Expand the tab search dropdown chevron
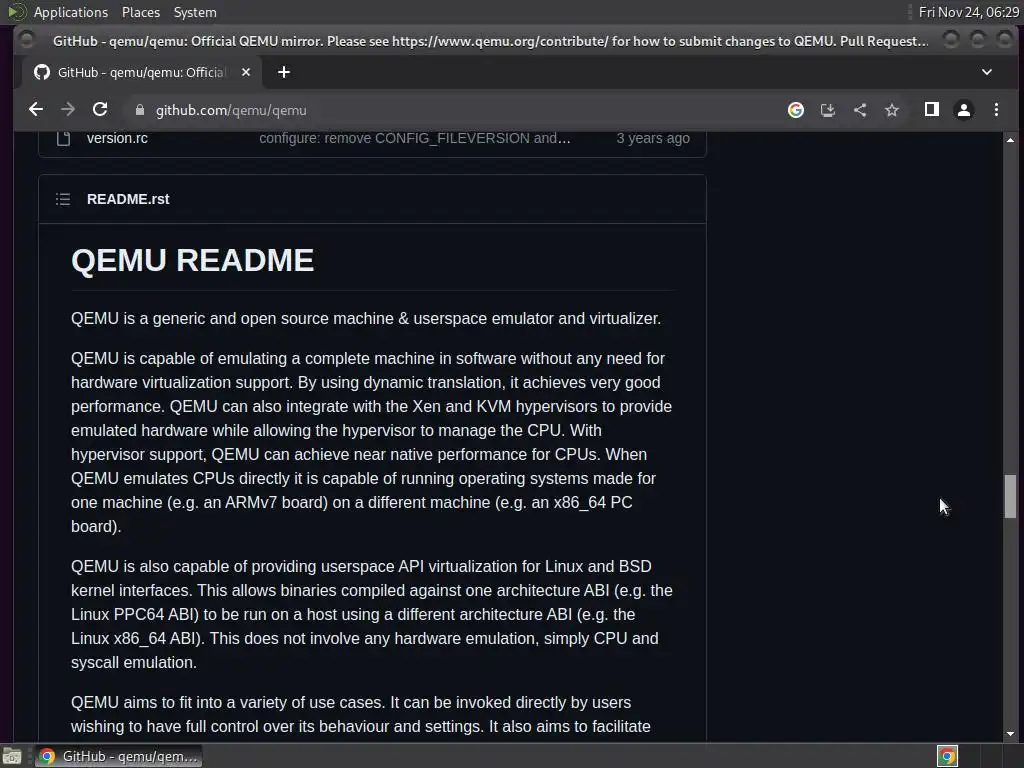1024x768 pixels. click(x=987, y=72)
